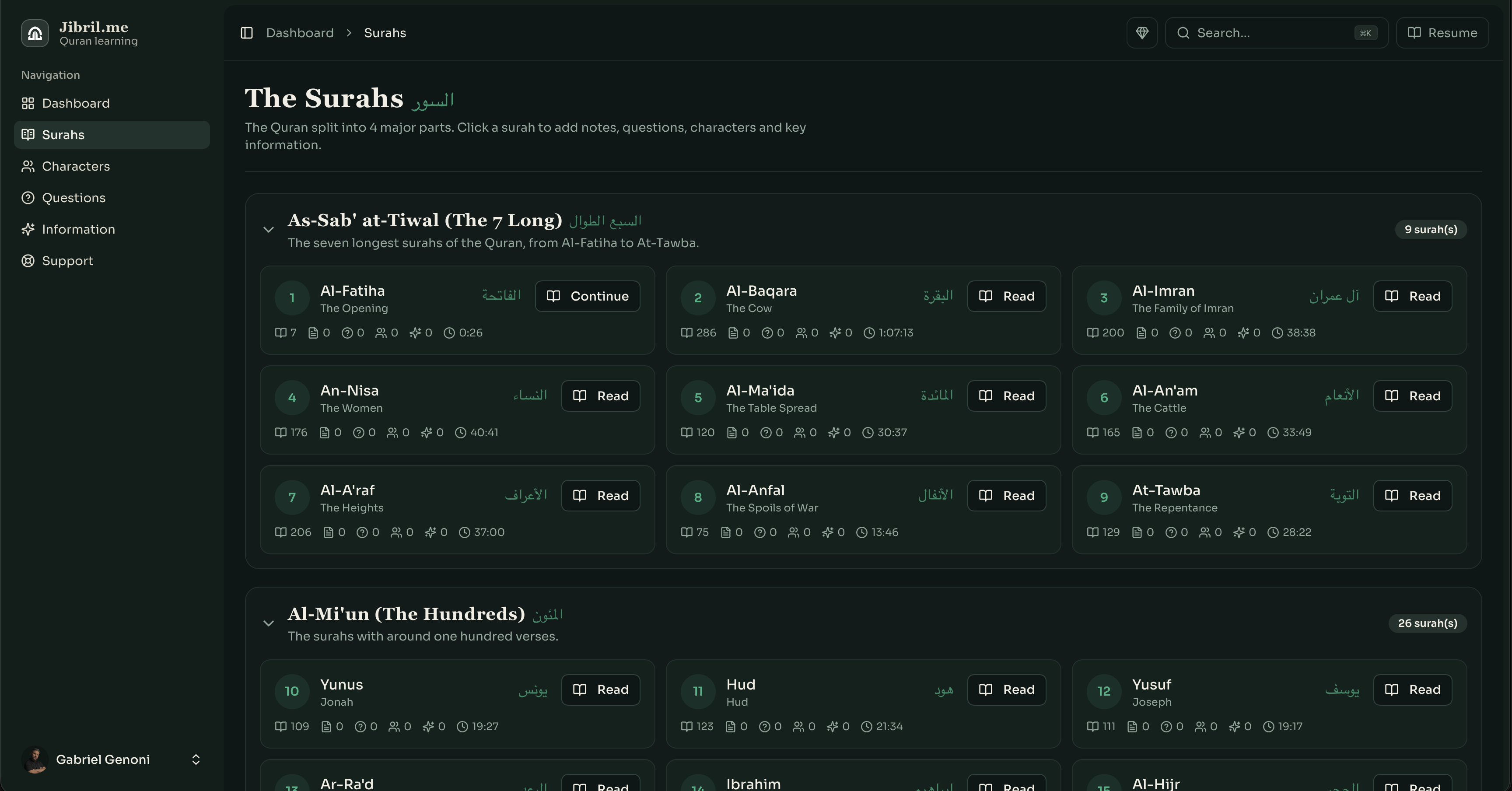The image size is (1512, 791).
Task: Click the 9 surah(s) badge
Action: tap(1431, 229)
